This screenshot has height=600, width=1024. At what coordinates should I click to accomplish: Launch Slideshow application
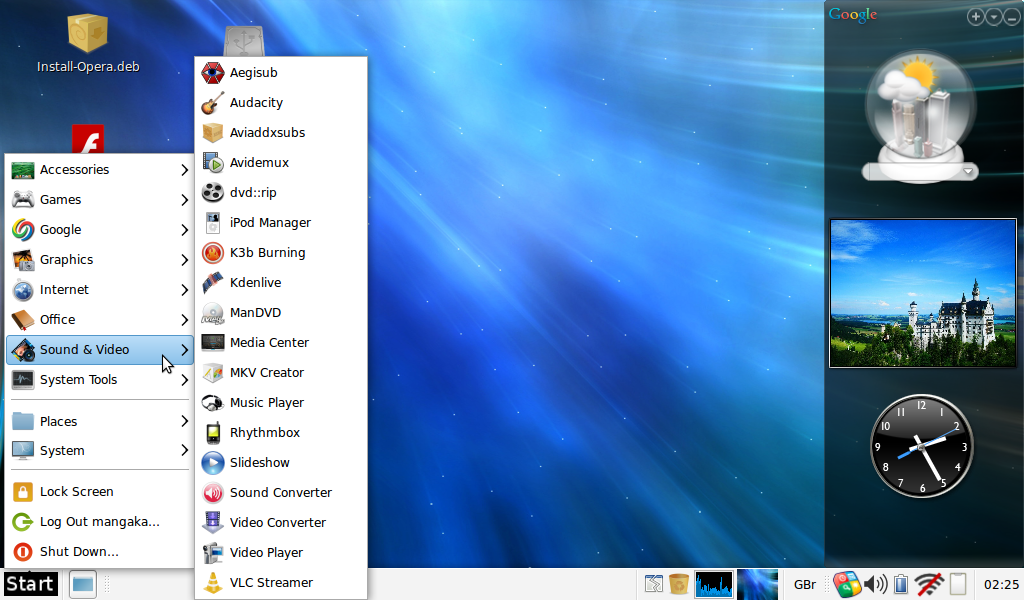(x=281, y=463)
